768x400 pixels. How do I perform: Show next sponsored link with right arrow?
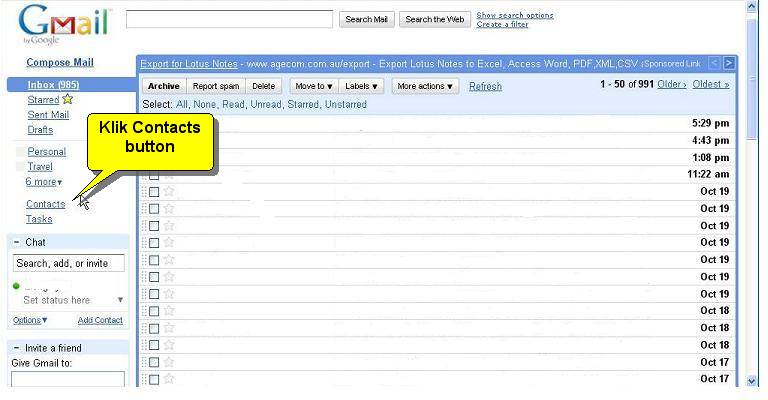click(729, 63)
